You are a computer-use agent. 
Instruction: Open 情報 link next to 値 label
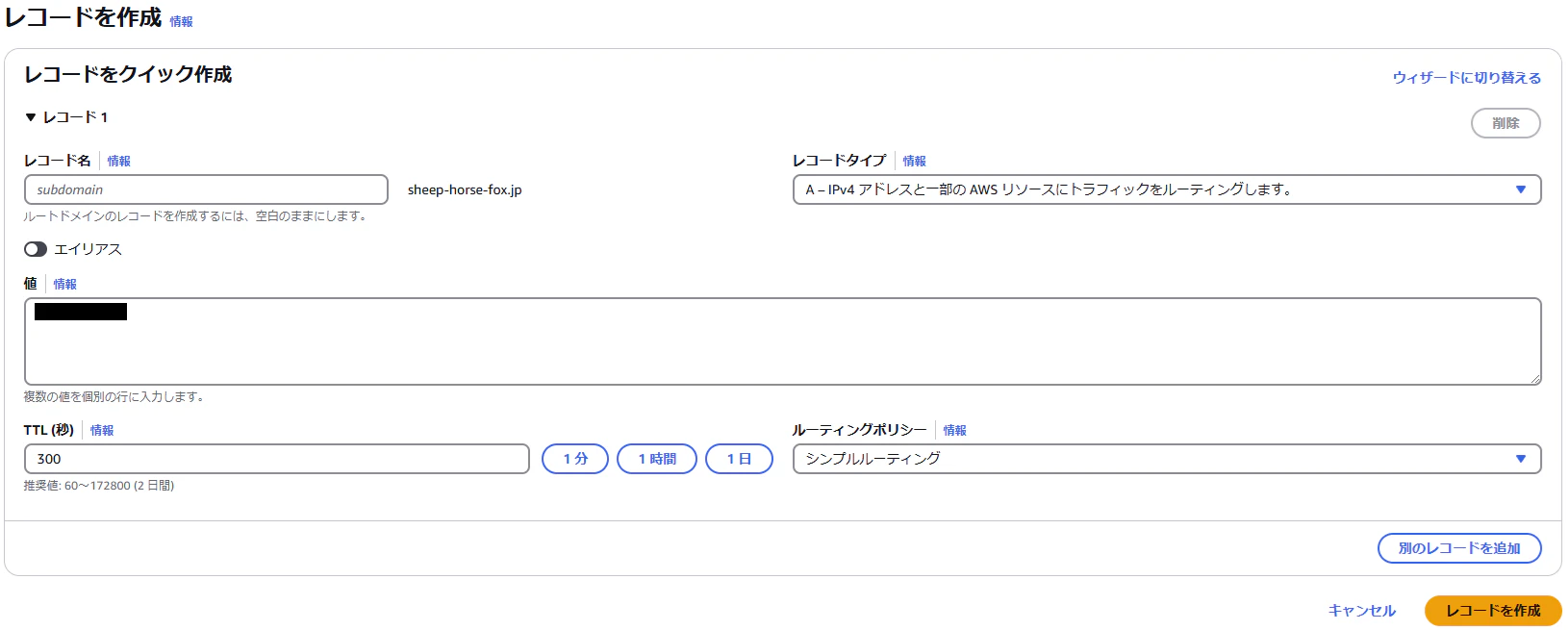pyautogui.click(x=64, y=285)
